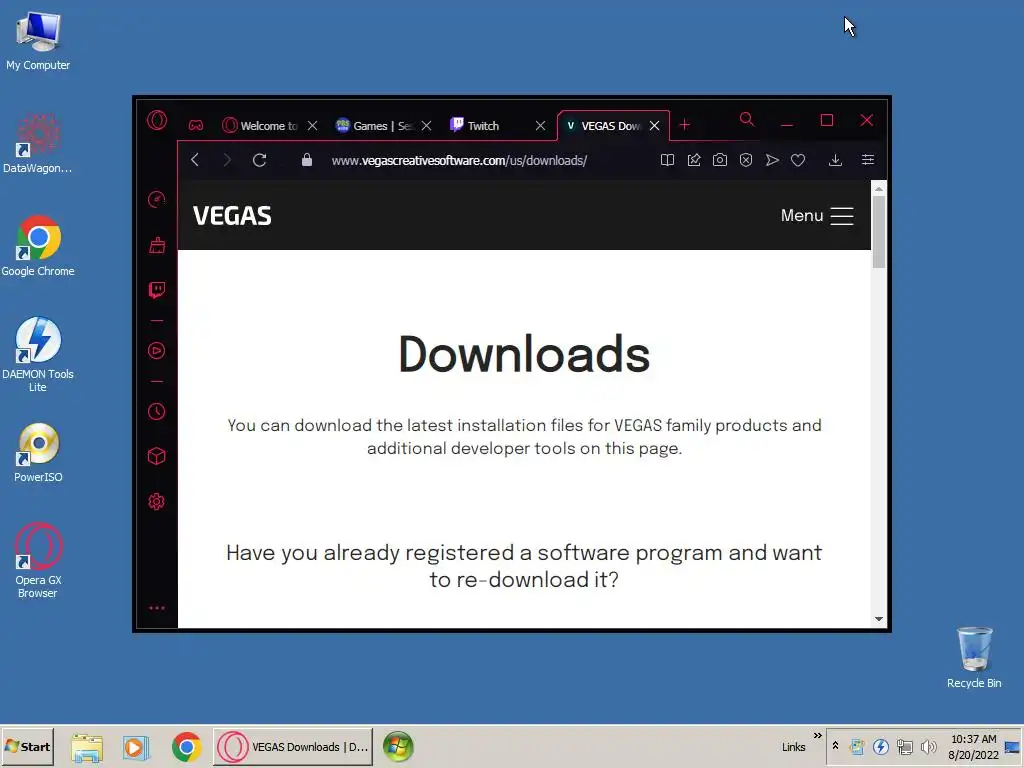
Task: Click Show Desktop button in tray
Action: [1013, 747]
